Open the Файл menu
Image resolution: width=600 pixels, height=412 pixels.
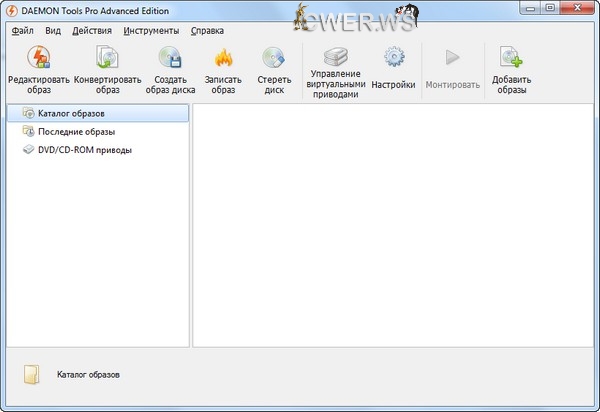pyautogui.click(x=22, y=30)
